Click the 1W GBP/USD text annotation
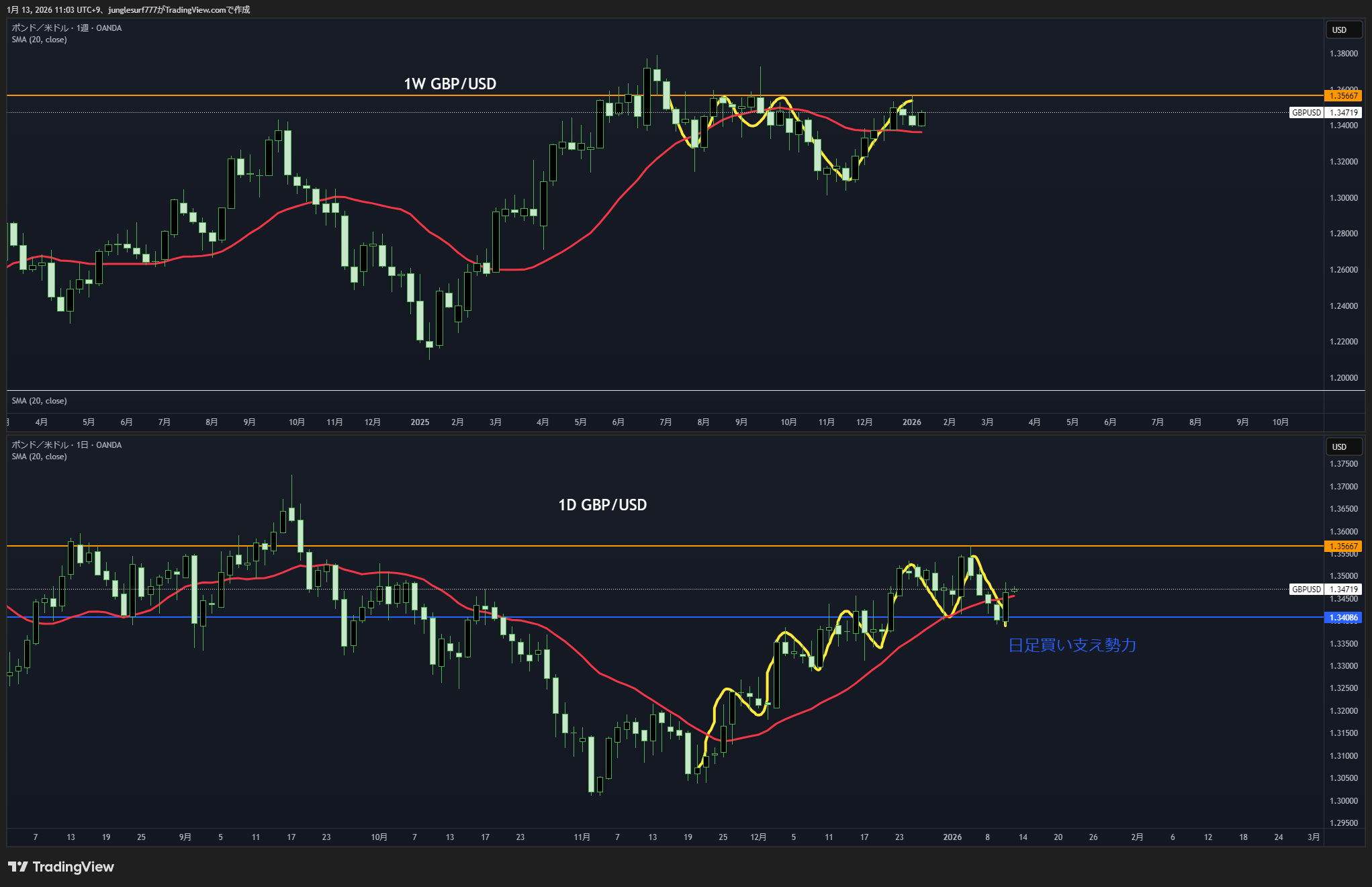Screen dimensions: 1372x887 [x=450, y=84]
